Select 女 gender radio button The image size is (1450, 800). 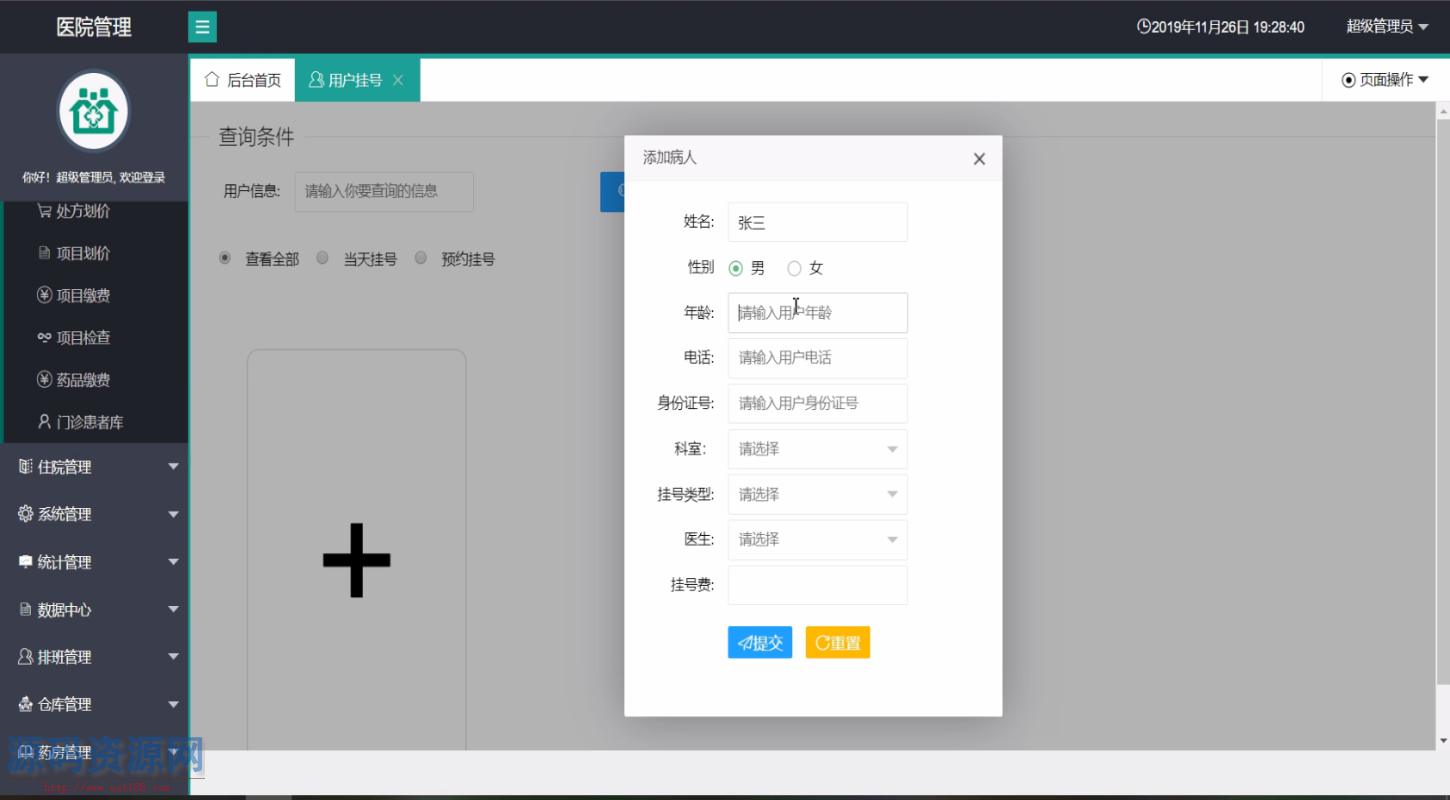(794, 268)
